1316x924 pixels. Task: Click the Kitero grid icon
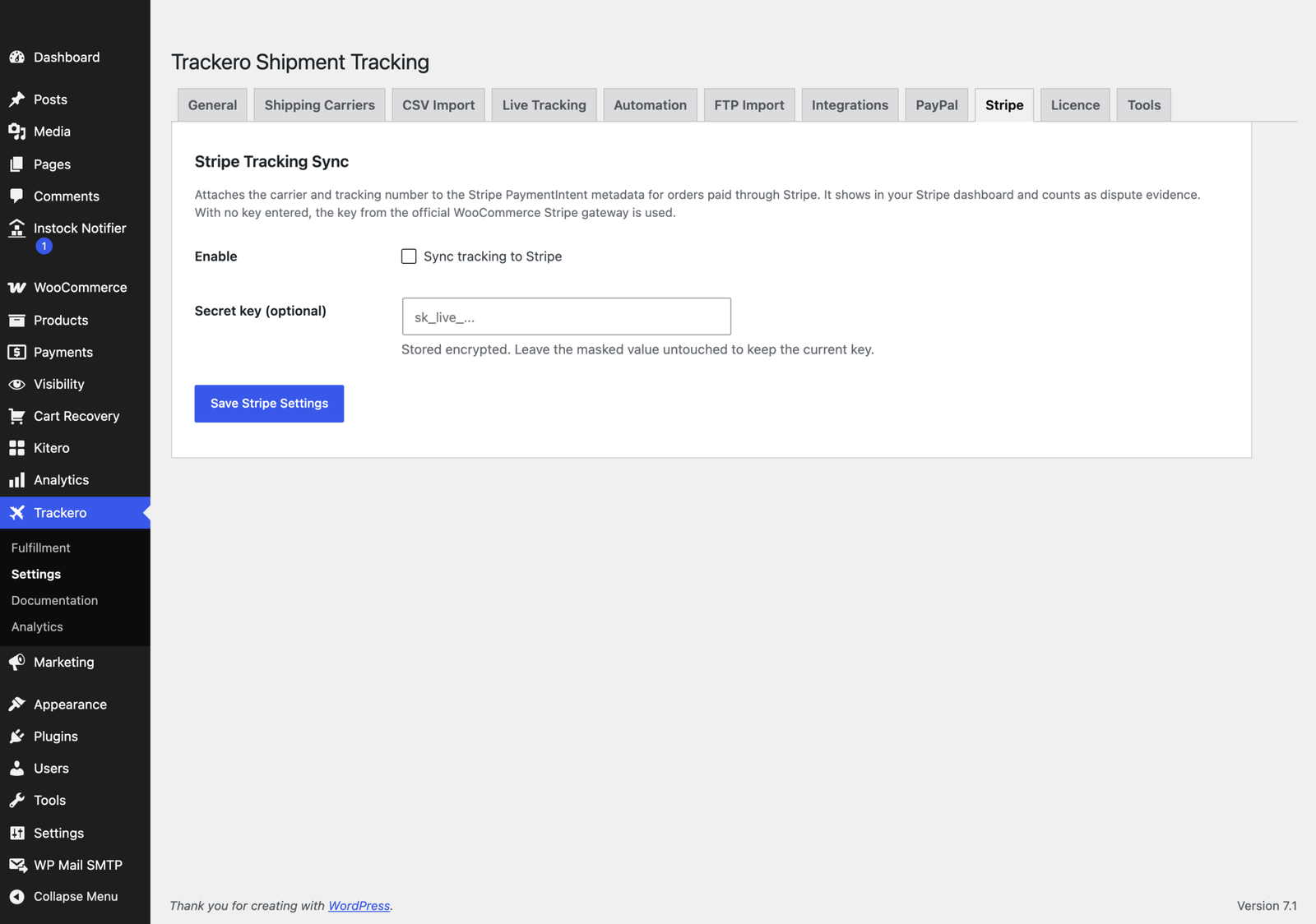pos(16,448)
